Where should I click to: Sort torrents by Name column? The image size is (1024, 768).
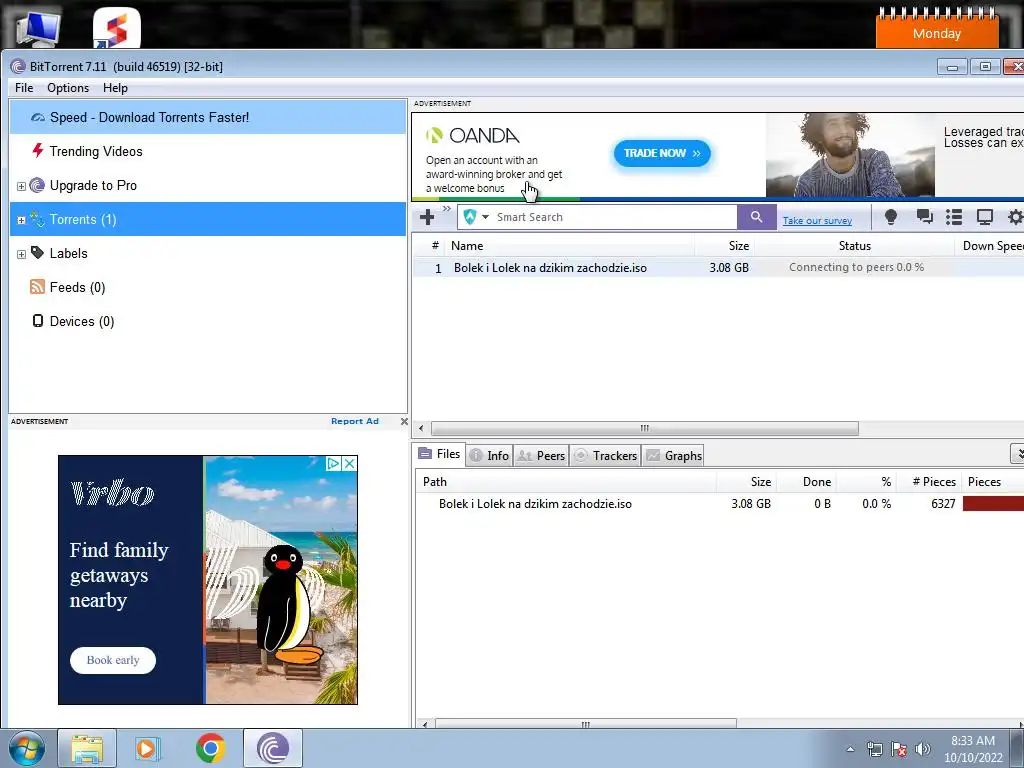point(569,246)
